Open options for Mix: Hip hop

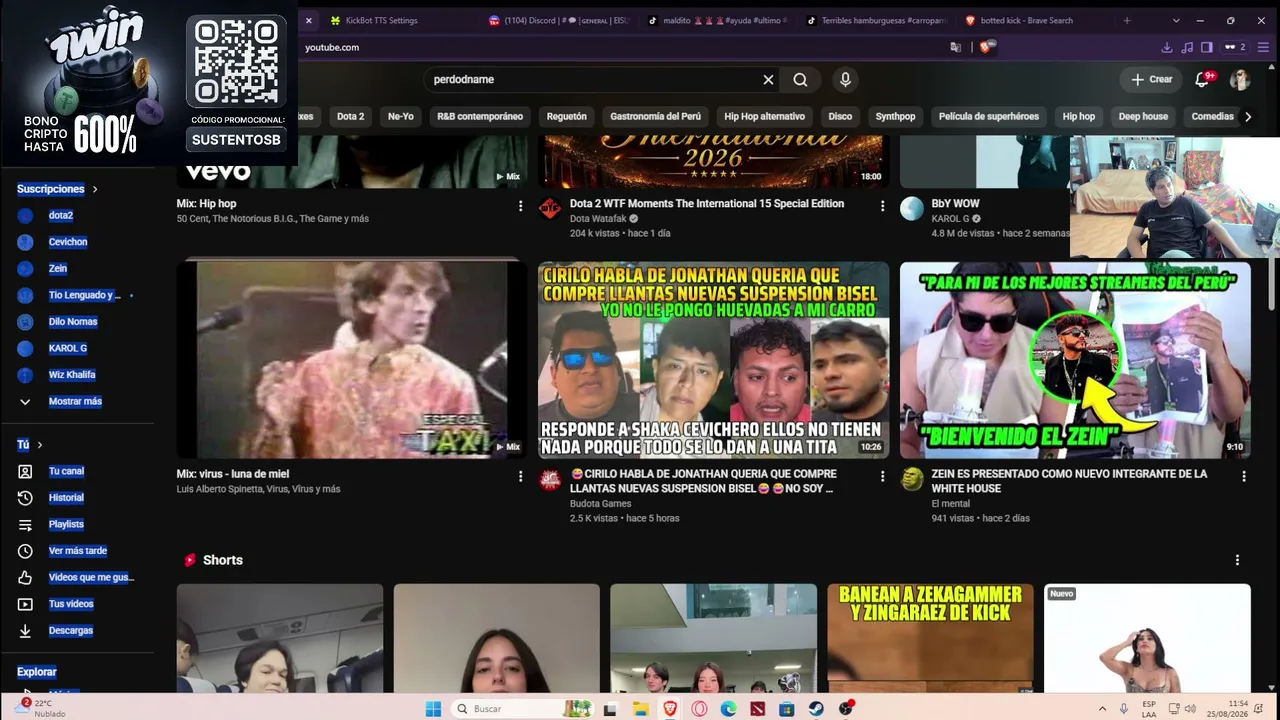520,206
